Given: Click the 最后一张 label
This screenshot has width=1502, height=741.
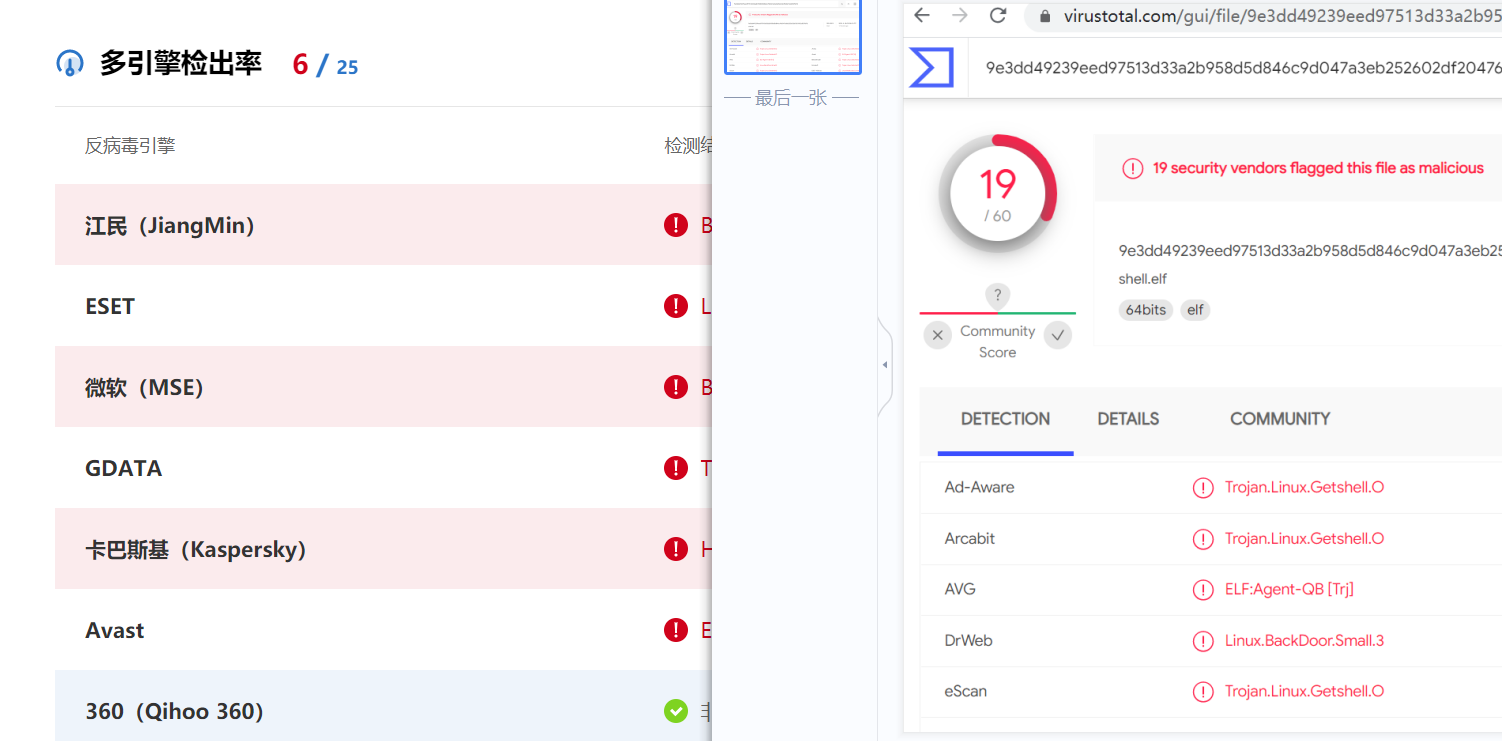Looking at the screenshot, I should click(791, 98).
